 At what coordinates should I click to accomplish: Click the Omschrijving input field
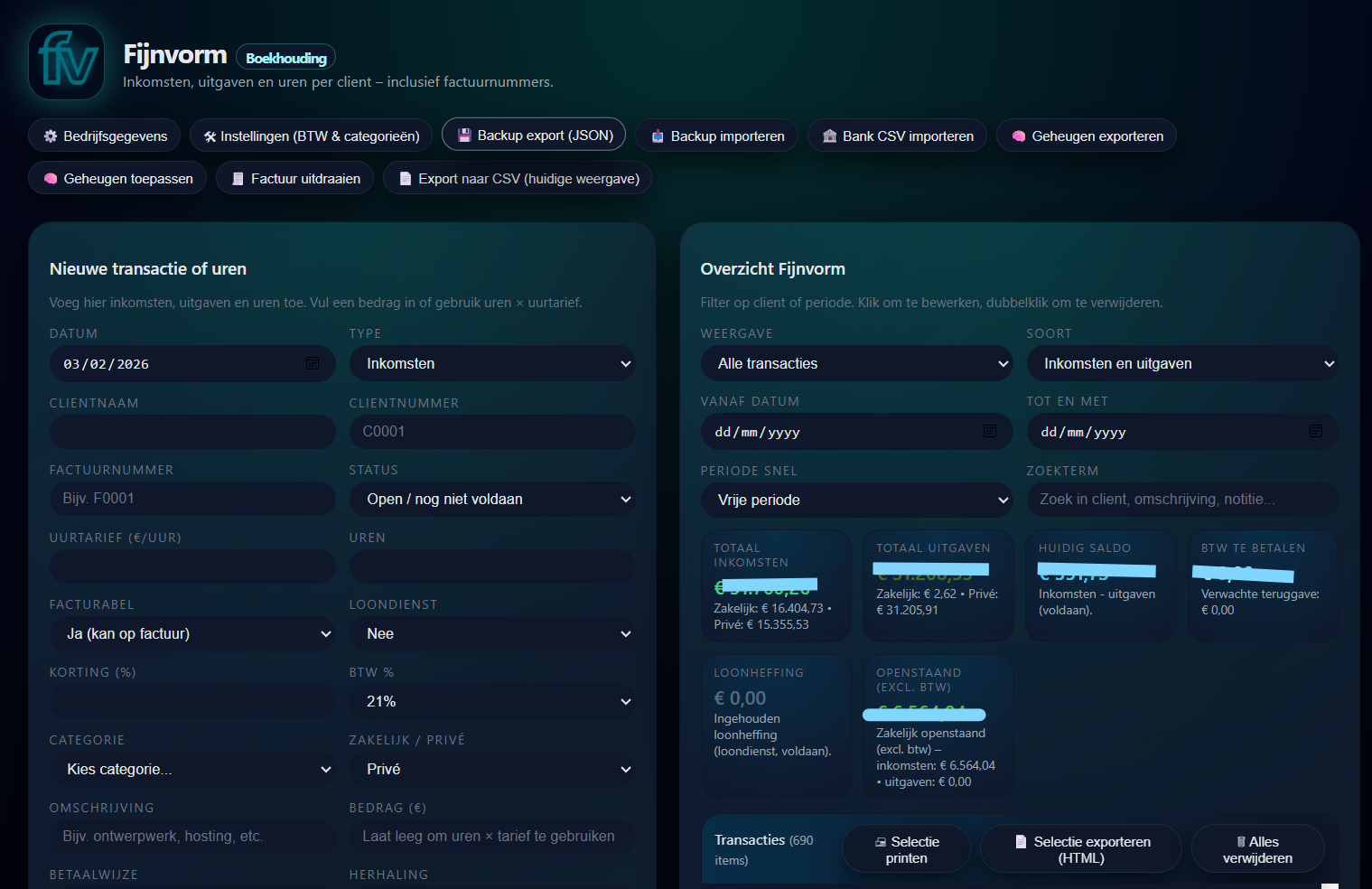click(192, 837)
